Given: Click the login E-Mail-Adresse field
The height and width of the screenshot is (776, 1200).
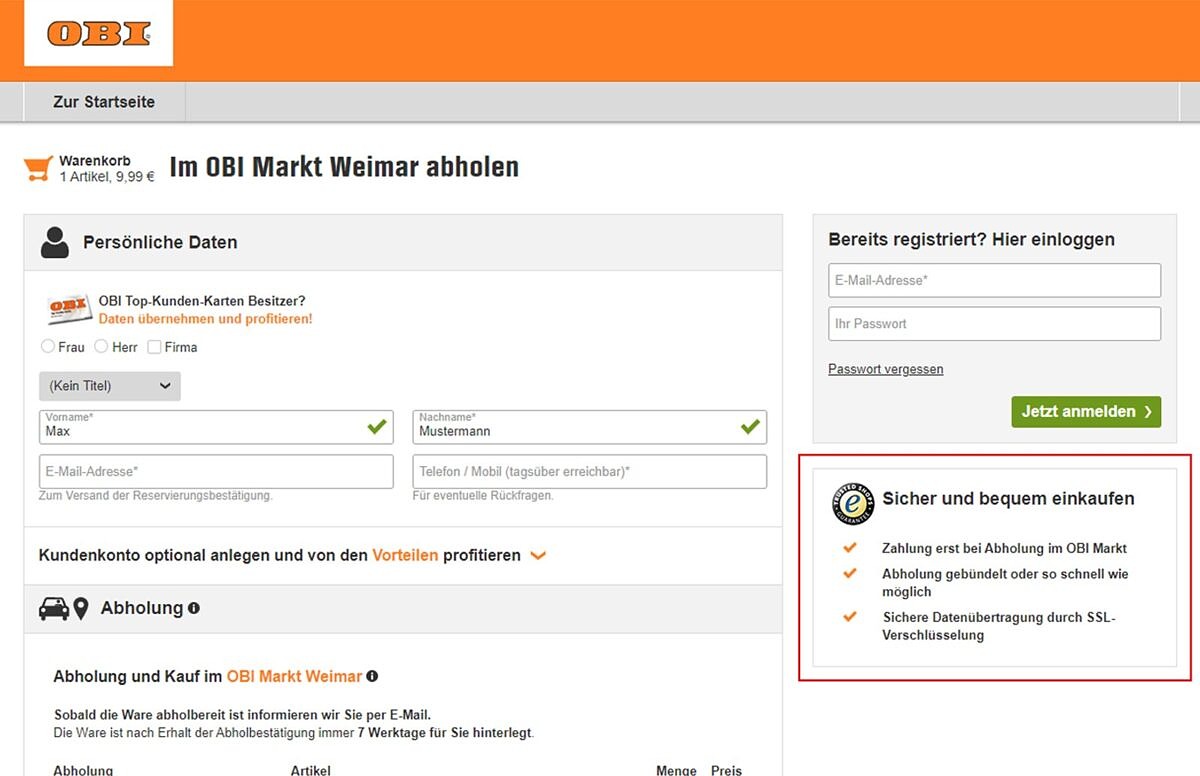Looking at the screenshot, I should click(x=994, y=281).
